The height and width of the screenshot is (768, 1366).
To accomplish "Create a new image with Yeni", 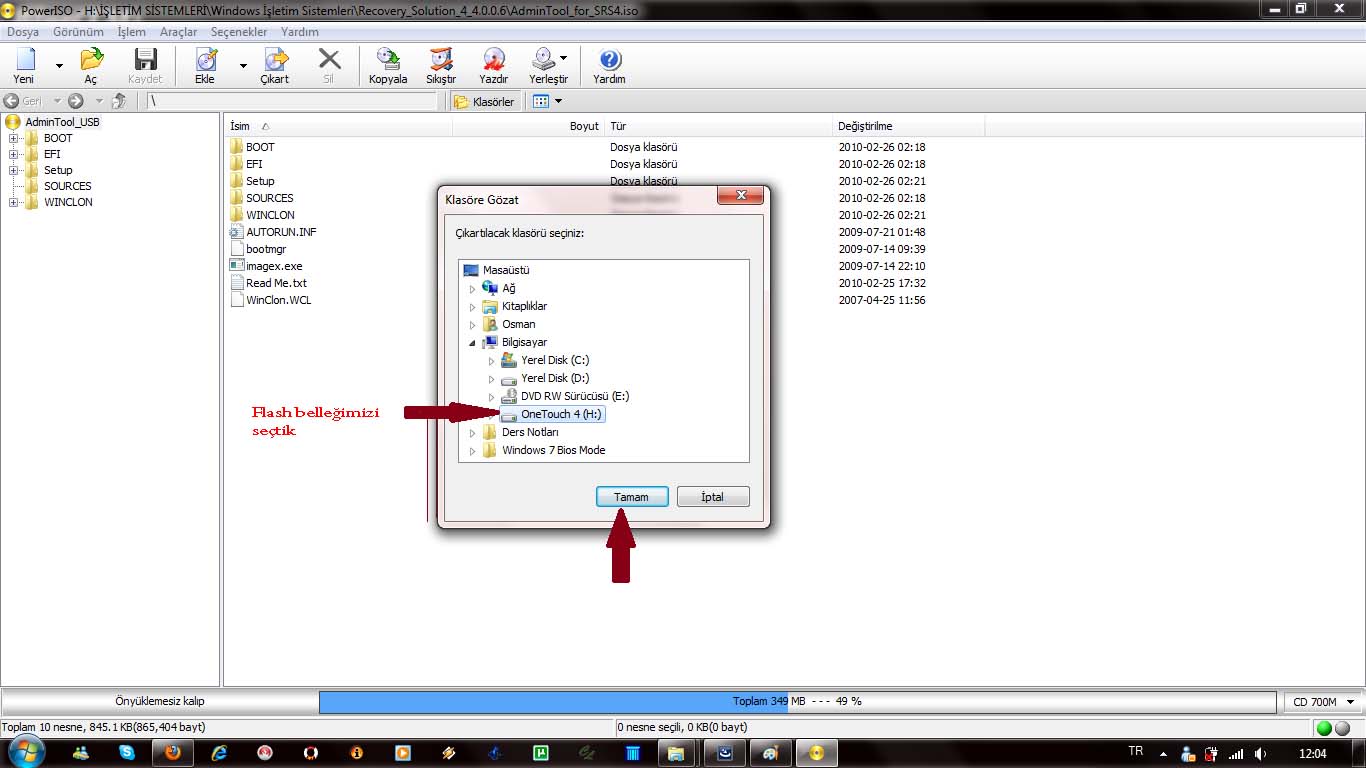I will [x=24, y=66].
